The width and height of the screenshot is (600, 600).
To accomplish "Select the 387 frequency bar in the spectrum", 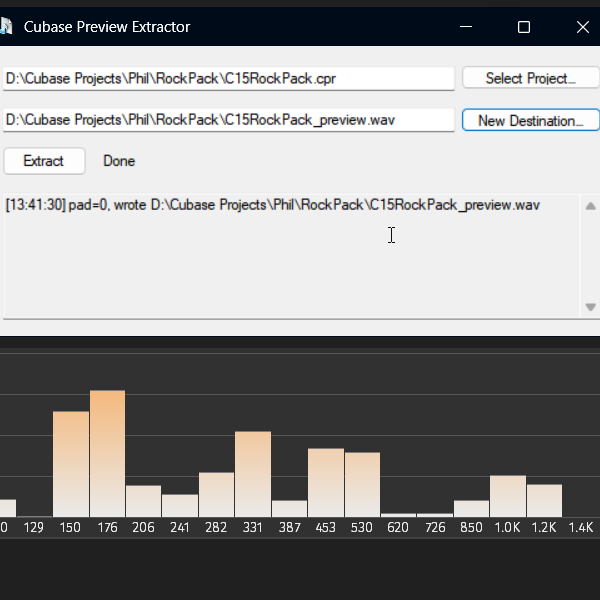I will [290, 509].
